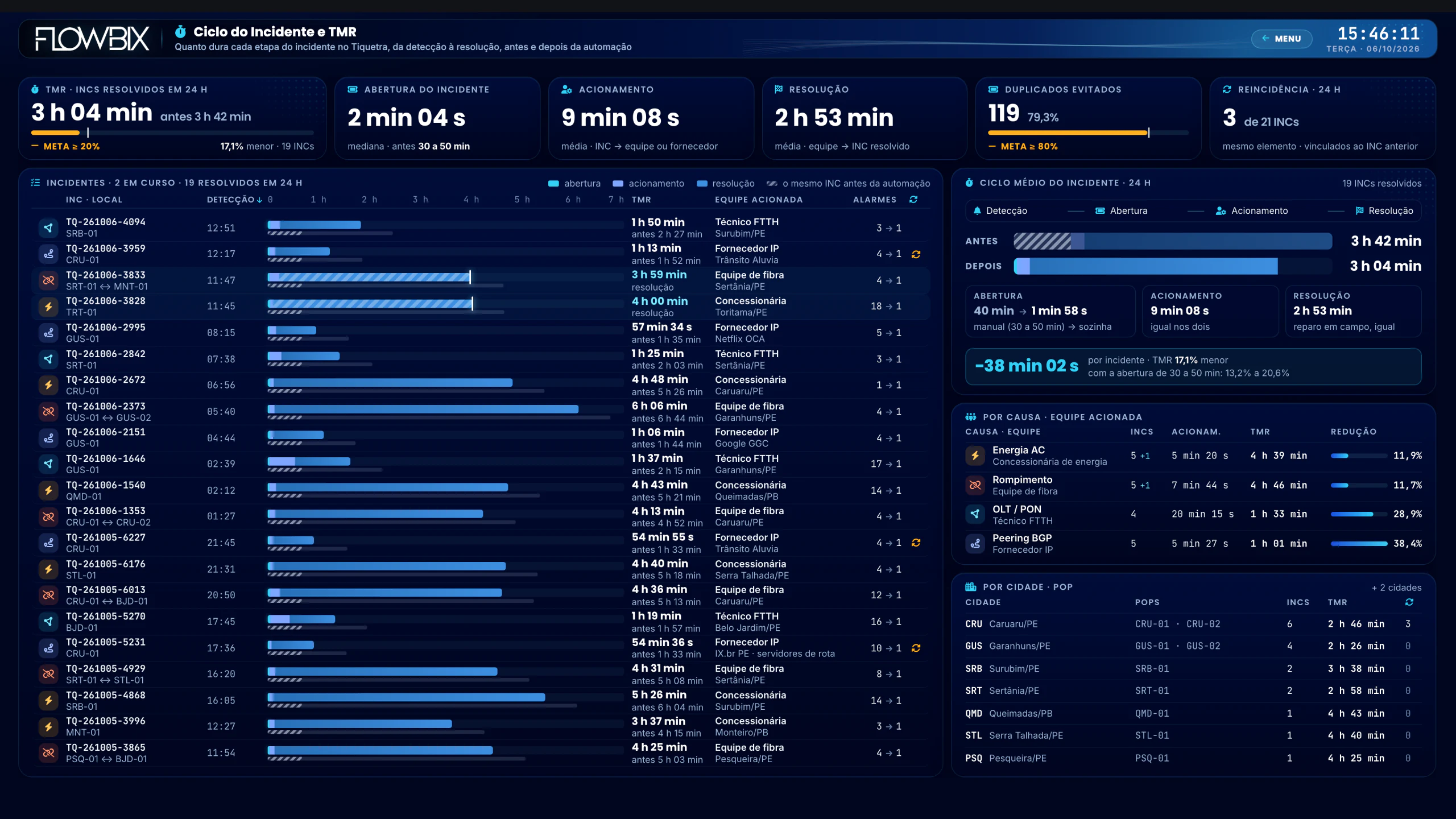1456x819 pixels.
Task: Click the Duplicados Evitados progress bar
Action: pyautogui.click(x=1088, y=133)
